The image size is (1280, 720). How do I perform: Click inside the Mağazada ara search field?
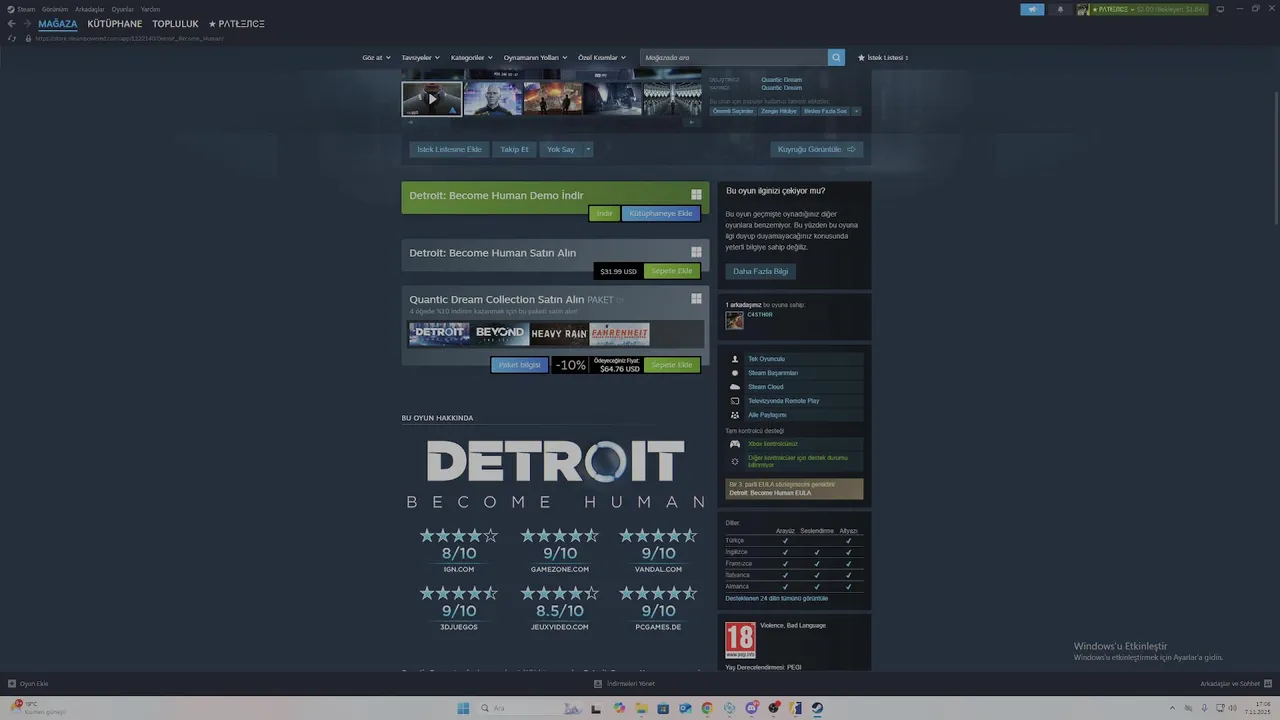point(734,57)
